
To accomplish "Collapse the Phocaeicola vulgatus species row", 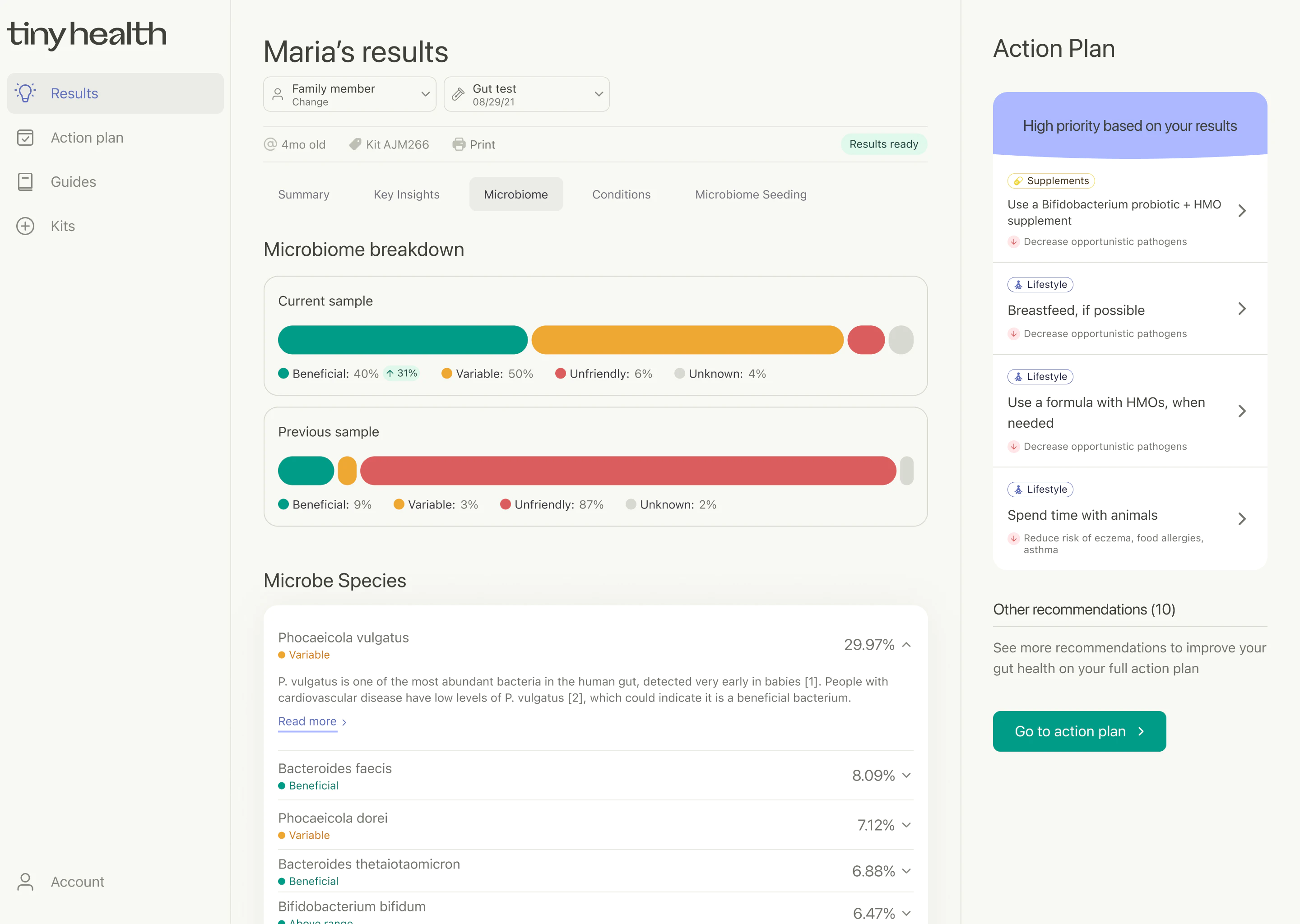I will (x=907, y=645).
